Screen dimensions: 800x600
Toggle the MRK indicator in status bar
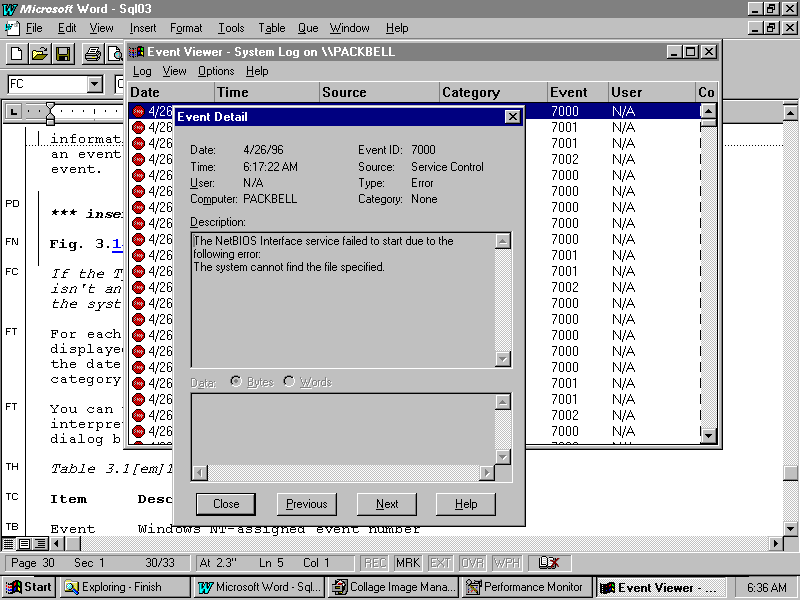point(407,563)
